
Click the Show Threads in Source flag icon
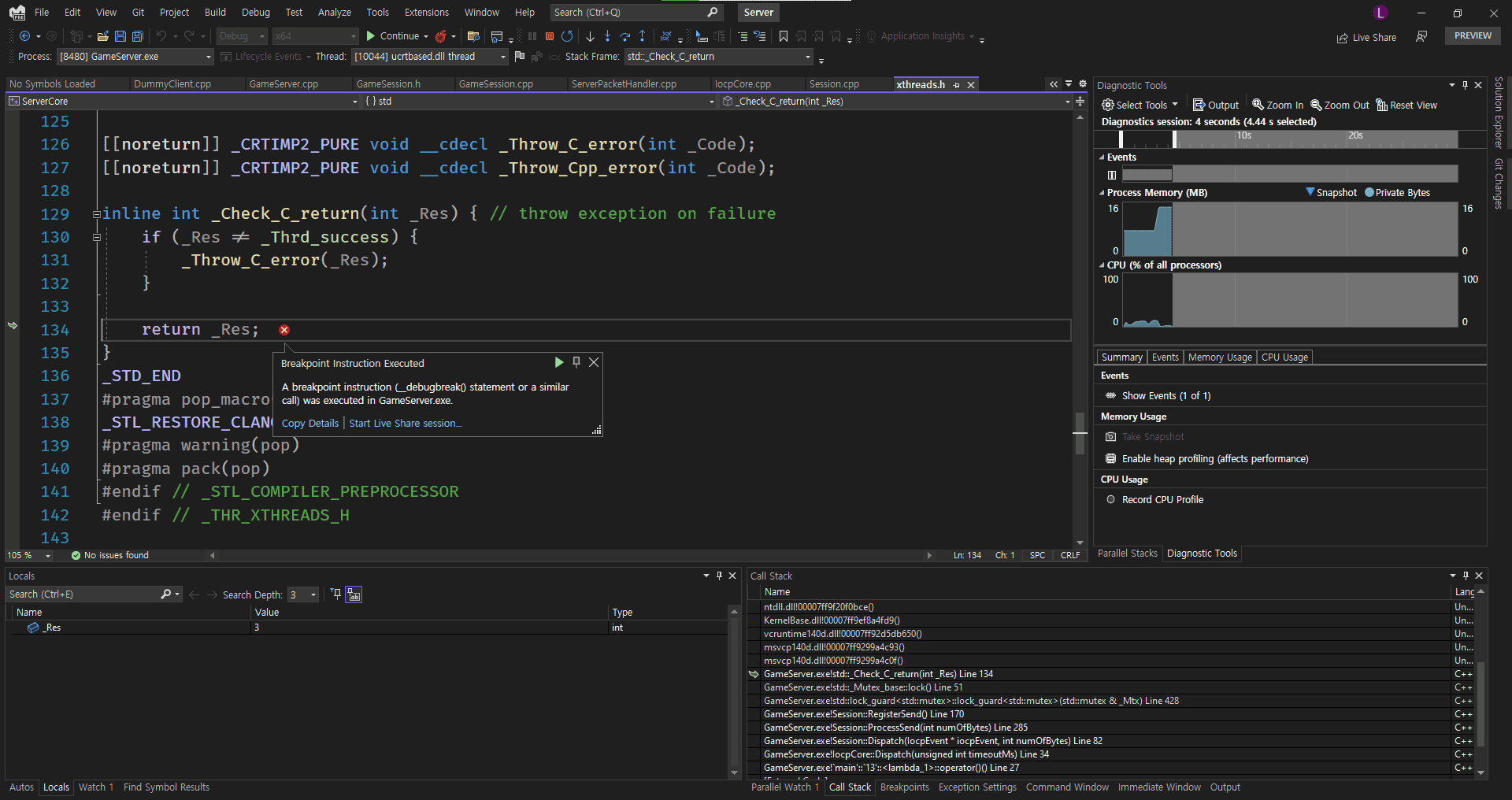tap(520, 57)
